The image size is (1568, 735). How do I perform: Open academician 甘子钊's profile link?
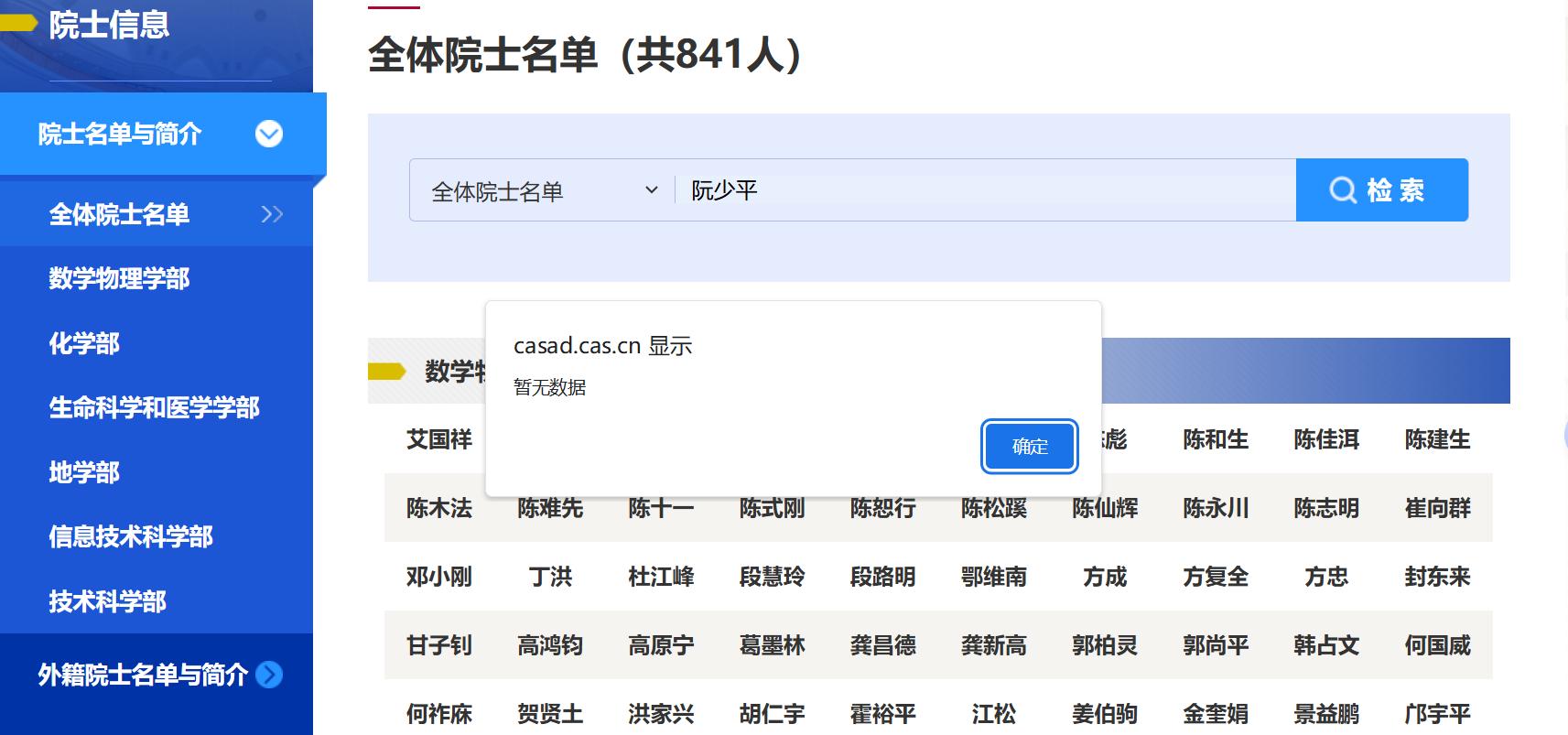[x=439, y=645]
